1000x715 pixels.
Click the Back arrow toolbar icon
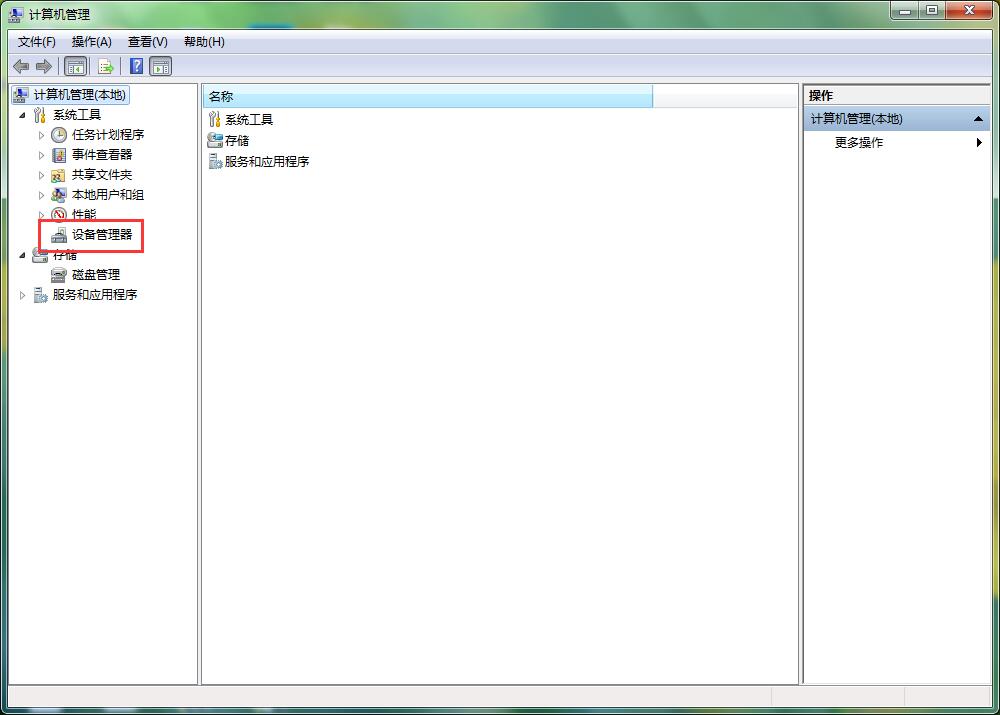point(21,66)
